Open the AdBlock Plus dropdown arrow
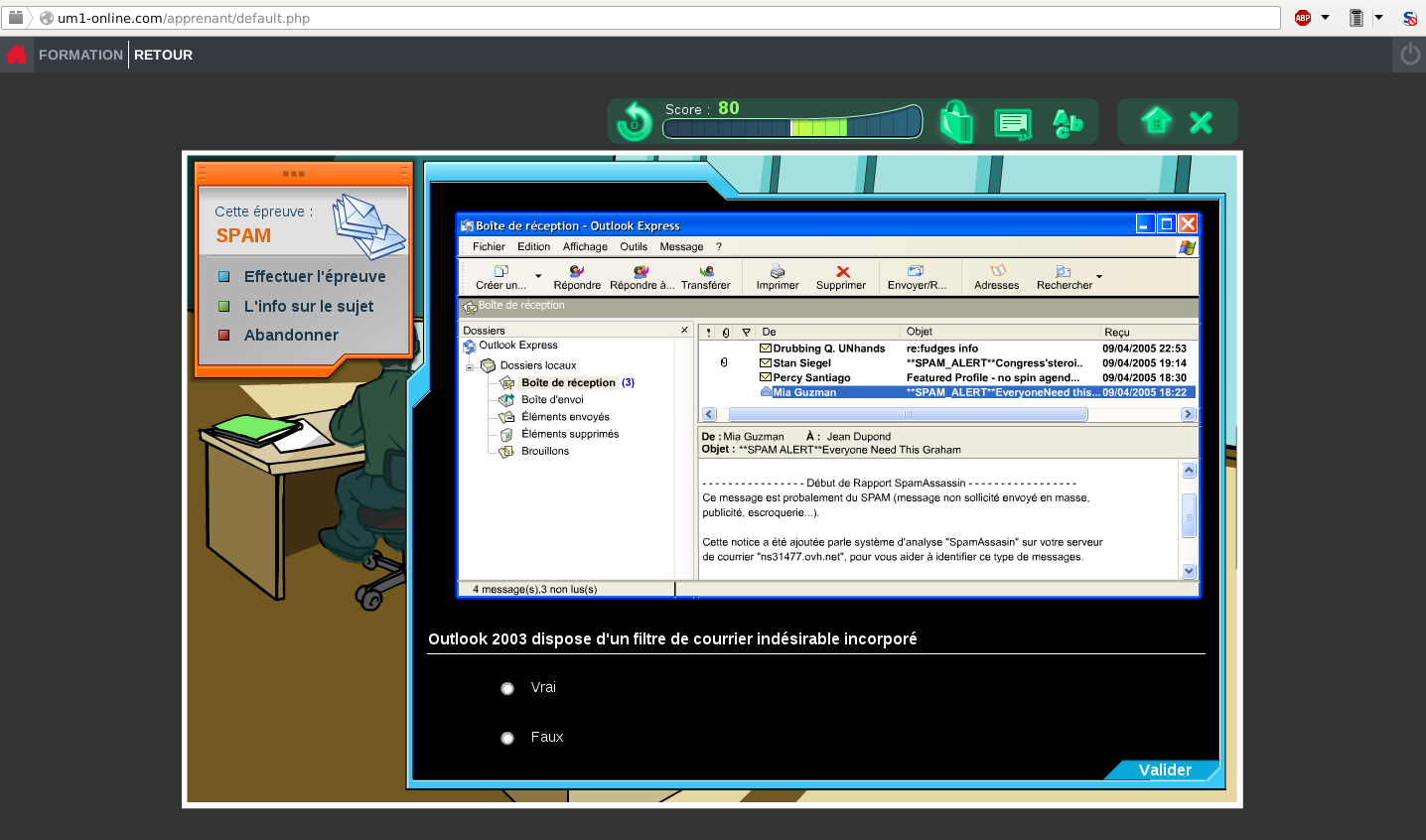 1325,18
